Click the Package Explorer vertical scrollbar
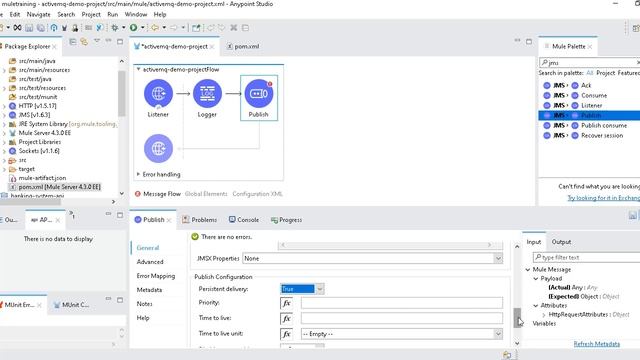The width and height of the screenshot is (640, 360). 122,93
